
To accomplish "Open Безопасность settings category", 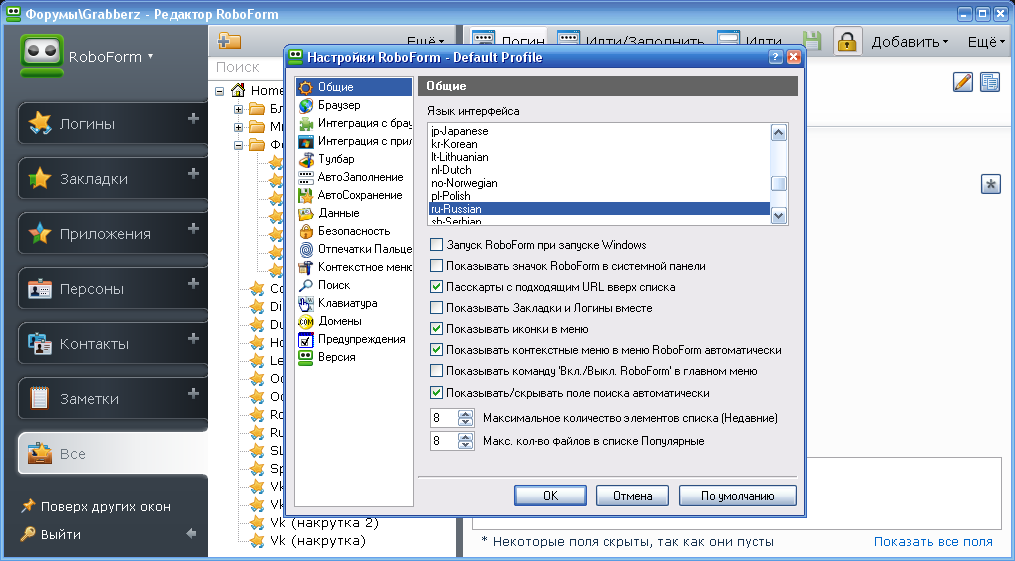I will click(x=353, y=231).
